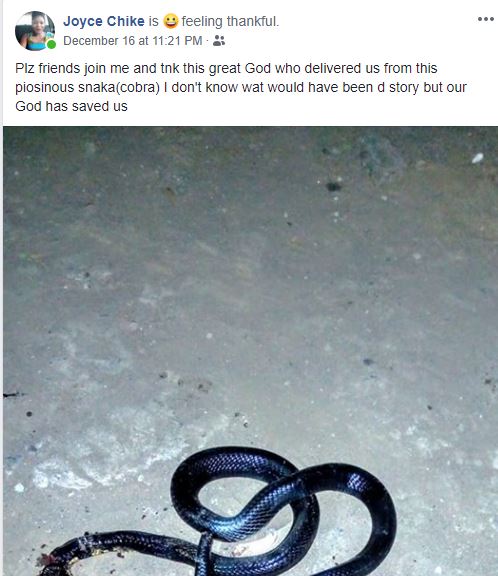Image resolution: width=498 pixels, height=576 pixels.
Task: Click the green online status dot
Action: (x=51, y=44)
